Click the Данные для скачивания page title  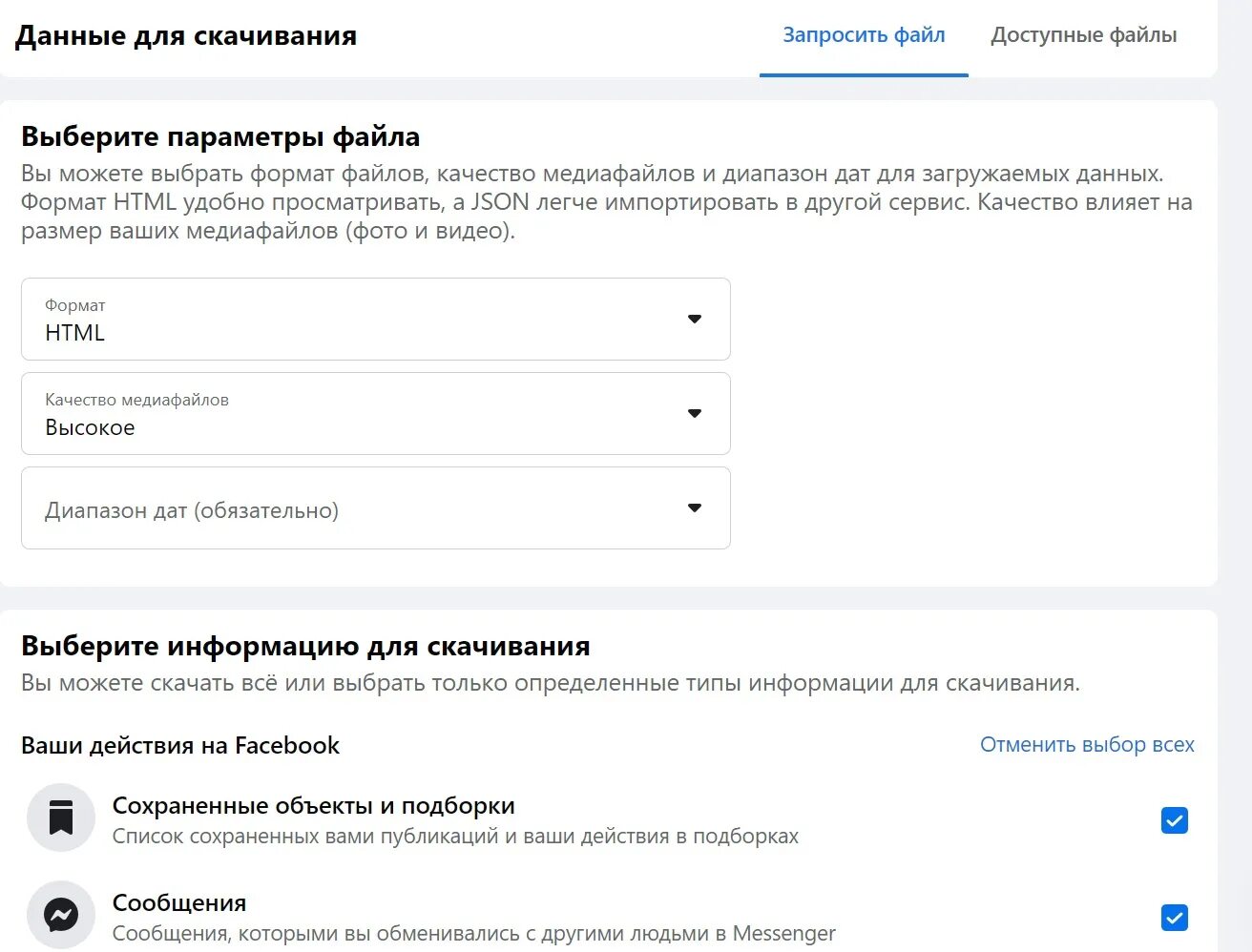click(x=186, y=36)
